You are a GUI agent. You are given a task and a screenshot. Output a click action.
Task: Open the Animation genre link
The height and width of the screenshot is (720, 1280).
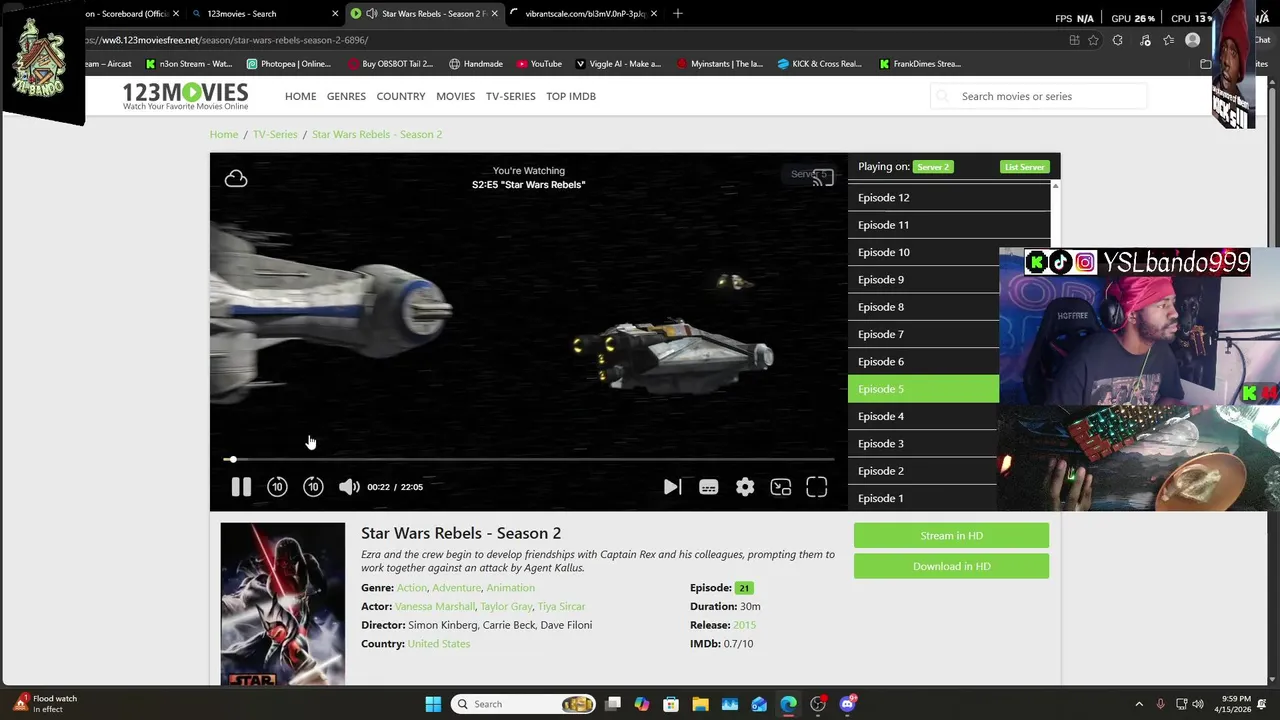point(510,588)
